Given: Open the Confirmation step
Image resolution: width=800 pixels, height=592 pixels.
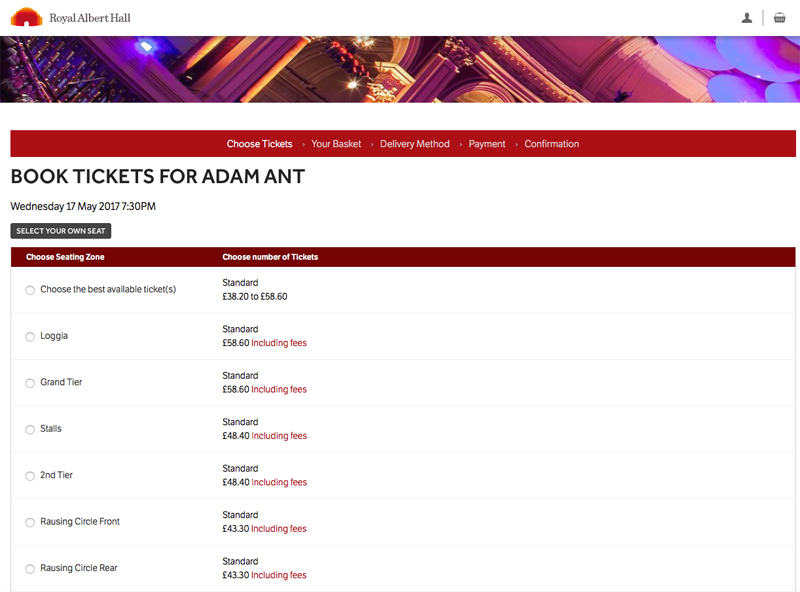Looking at the screenshot, I should click(x=551, y=144).
